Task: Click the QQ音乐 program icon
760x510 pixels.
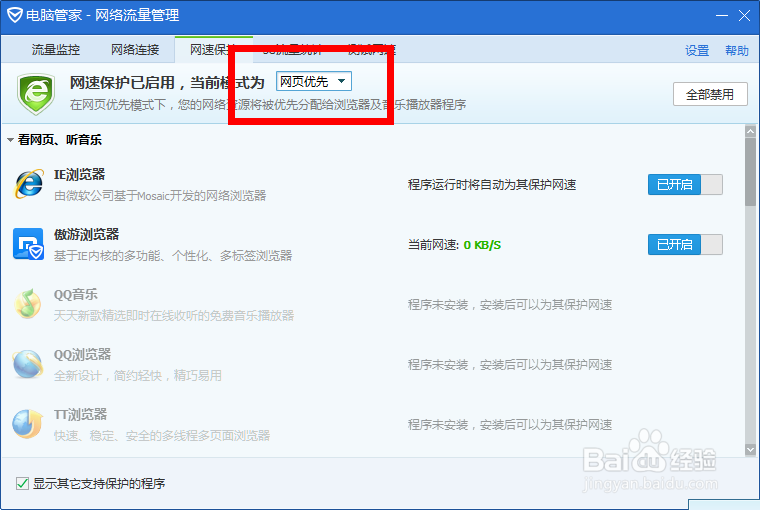Action: click(28, 304)
